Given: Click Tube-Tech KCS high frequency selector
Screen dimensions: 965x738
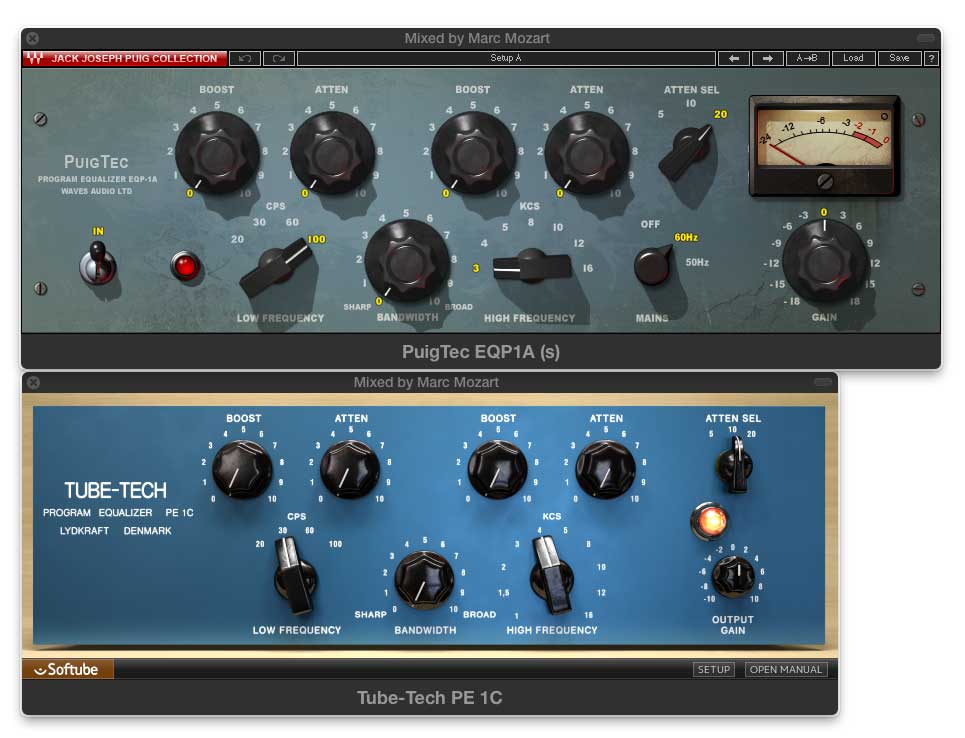Looking at the screenshot, I should click(x=551, y=576).
